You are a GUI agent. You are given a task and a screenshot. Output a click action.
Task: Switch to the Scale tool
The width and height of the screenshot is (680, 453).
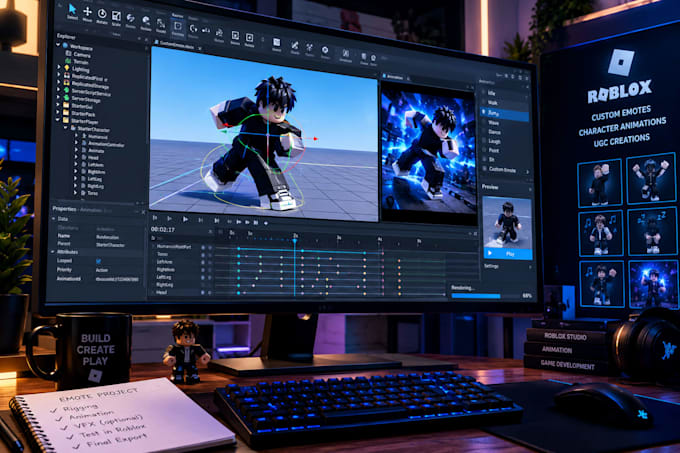[x=116, y=17]
